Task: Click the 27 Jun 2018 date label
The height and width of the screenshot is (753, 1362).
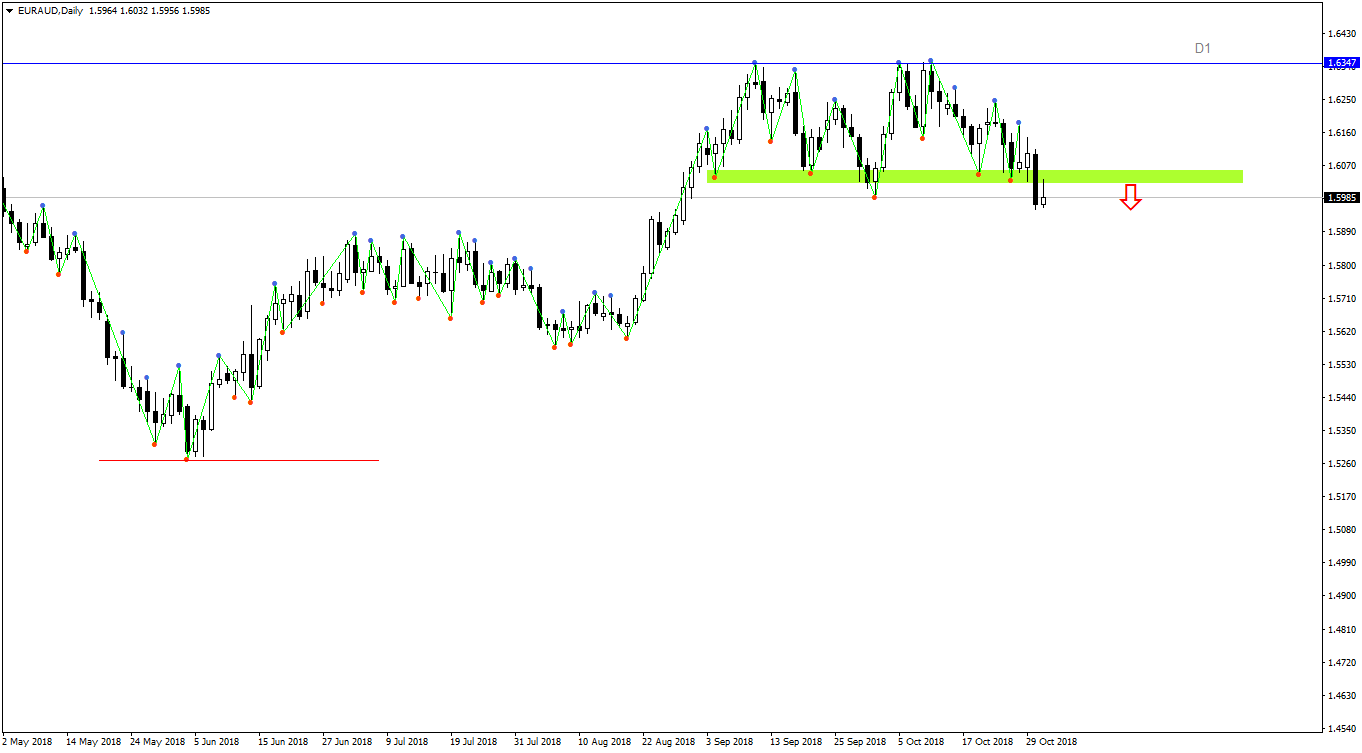Action: (x=347, y=742)
